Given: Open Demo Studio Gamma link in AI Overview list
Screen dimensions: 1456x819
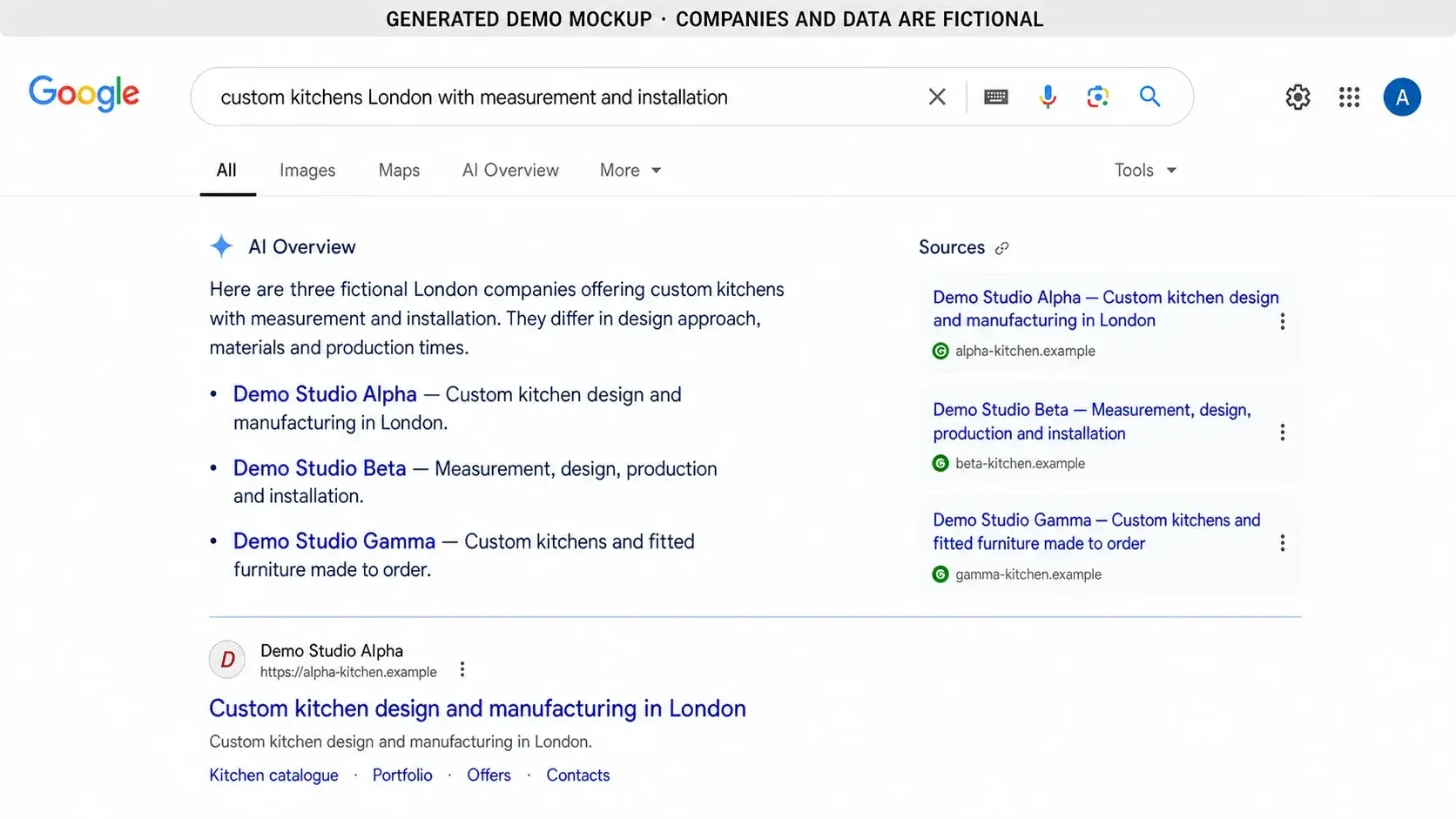Looking at the screenshot, I should click(x=334, y=541).
